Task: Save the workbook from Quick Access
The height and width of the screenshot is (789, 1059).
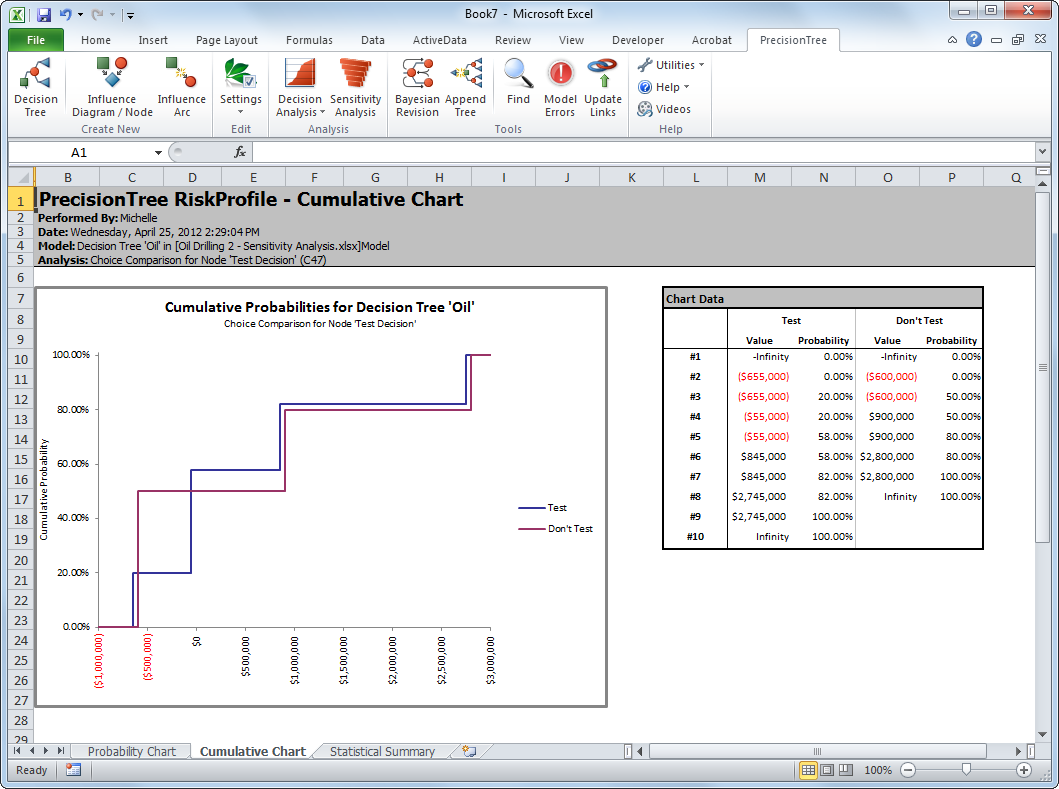Action: click(x=44, y=14)
